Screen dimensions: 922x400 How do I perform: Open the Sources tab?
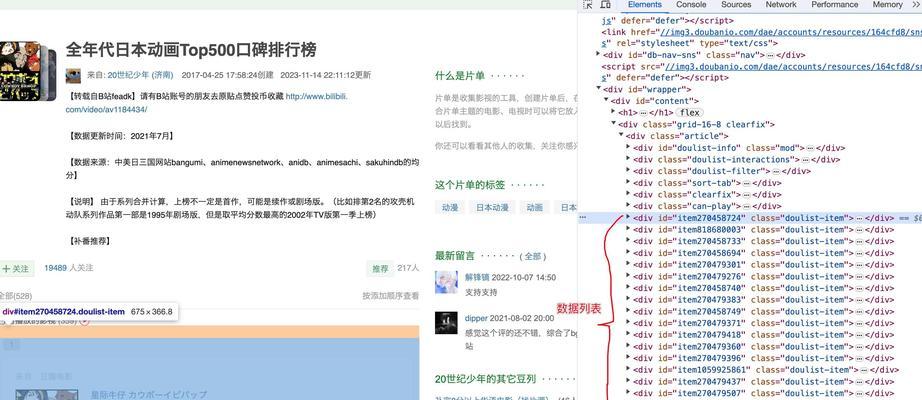tap(736, 5)
